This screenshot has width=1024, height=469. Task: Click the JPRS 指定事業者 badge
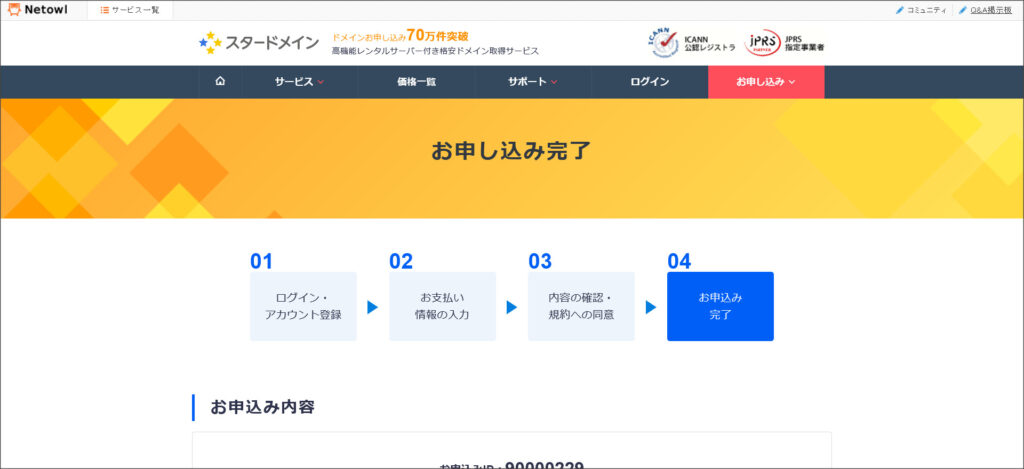784,43
